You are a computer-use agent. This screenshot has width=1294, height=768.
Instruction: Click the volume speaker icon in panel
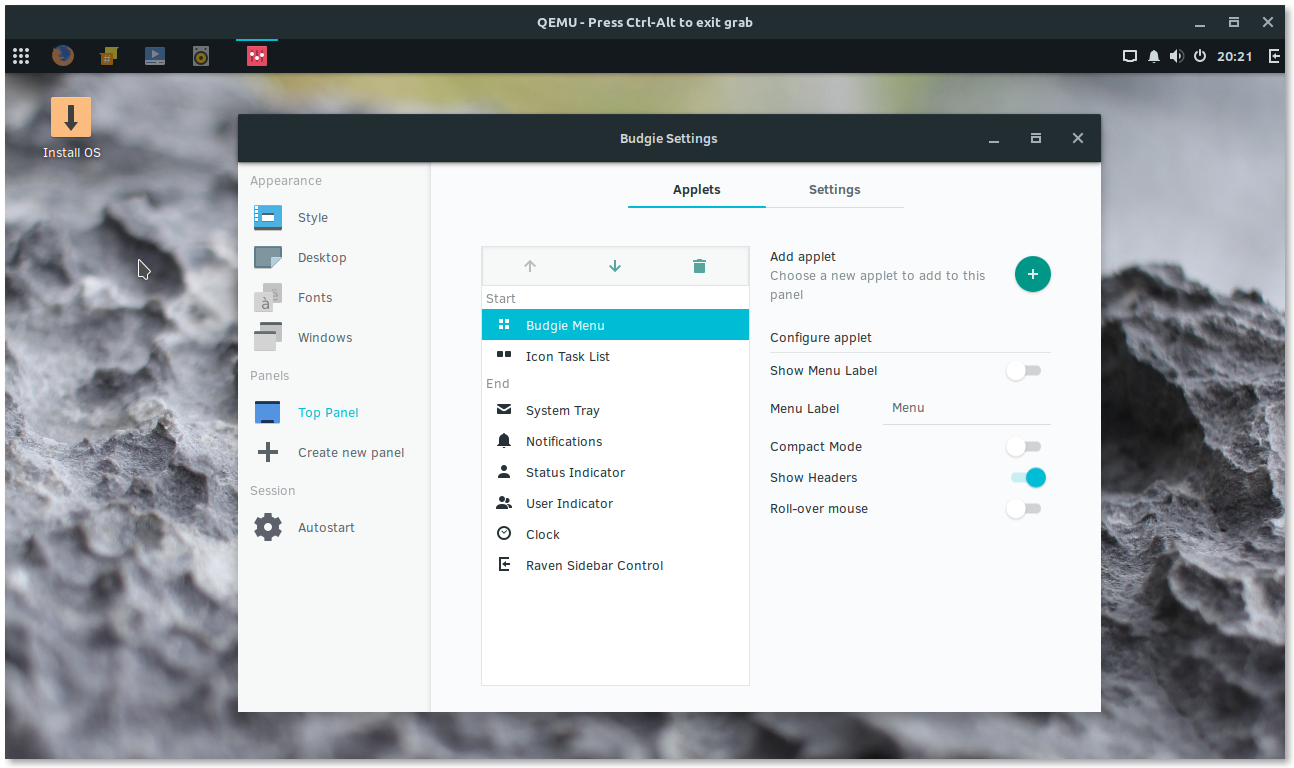(1177, 56)
